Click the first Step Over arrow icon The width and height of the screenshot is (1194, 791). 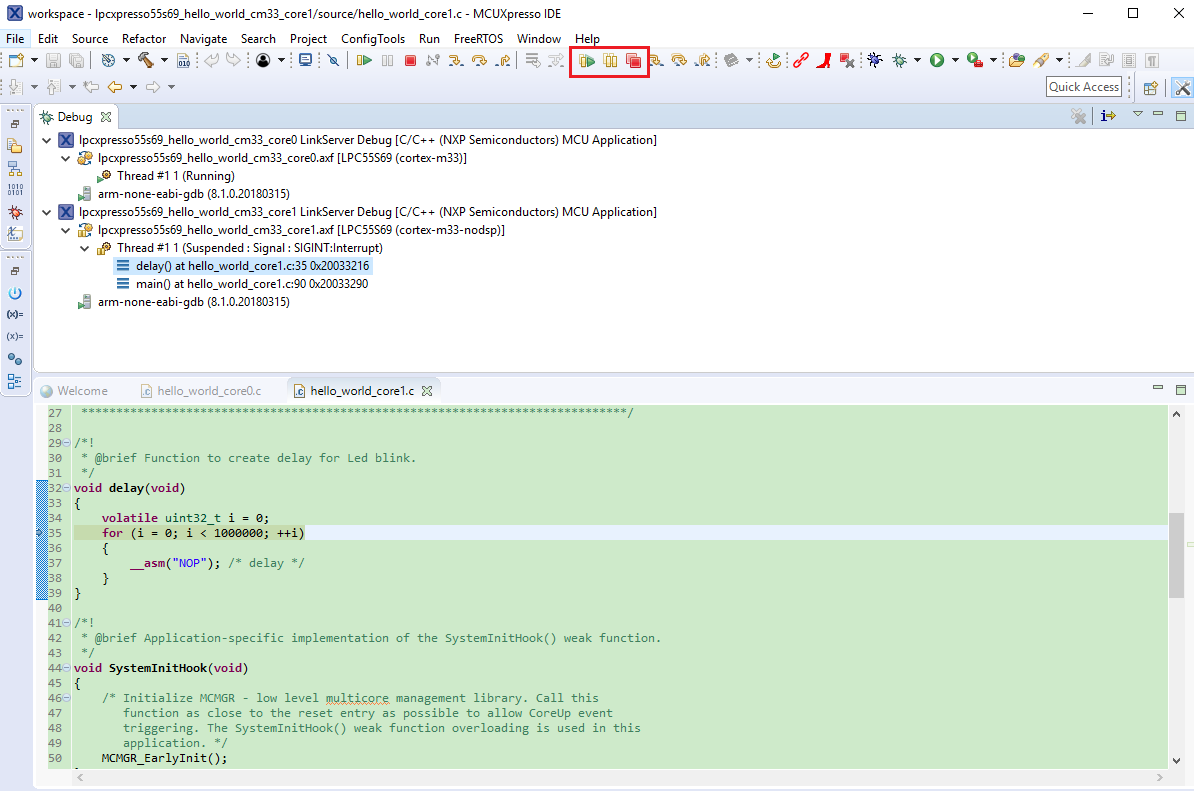pyautogui.click(x=479, y=60)
